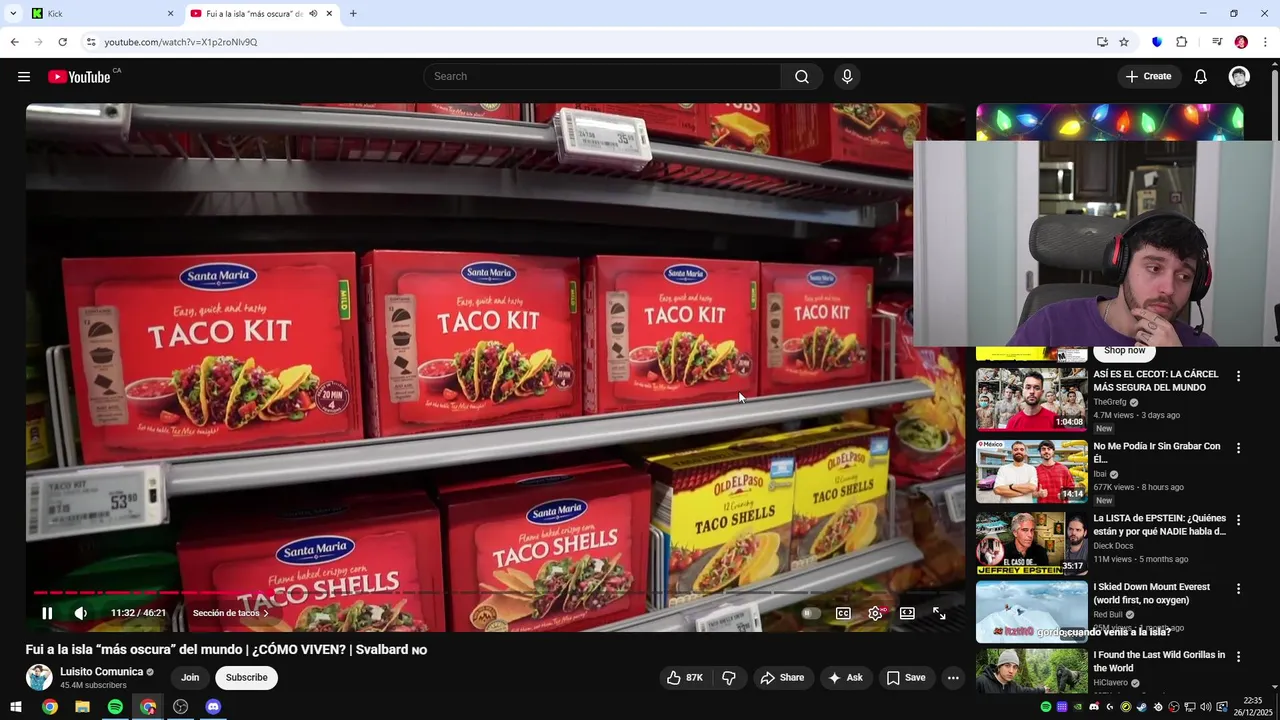Click the address bar URL
Viewport: 1280px width, 720px height.
click(x=181, y=42)
